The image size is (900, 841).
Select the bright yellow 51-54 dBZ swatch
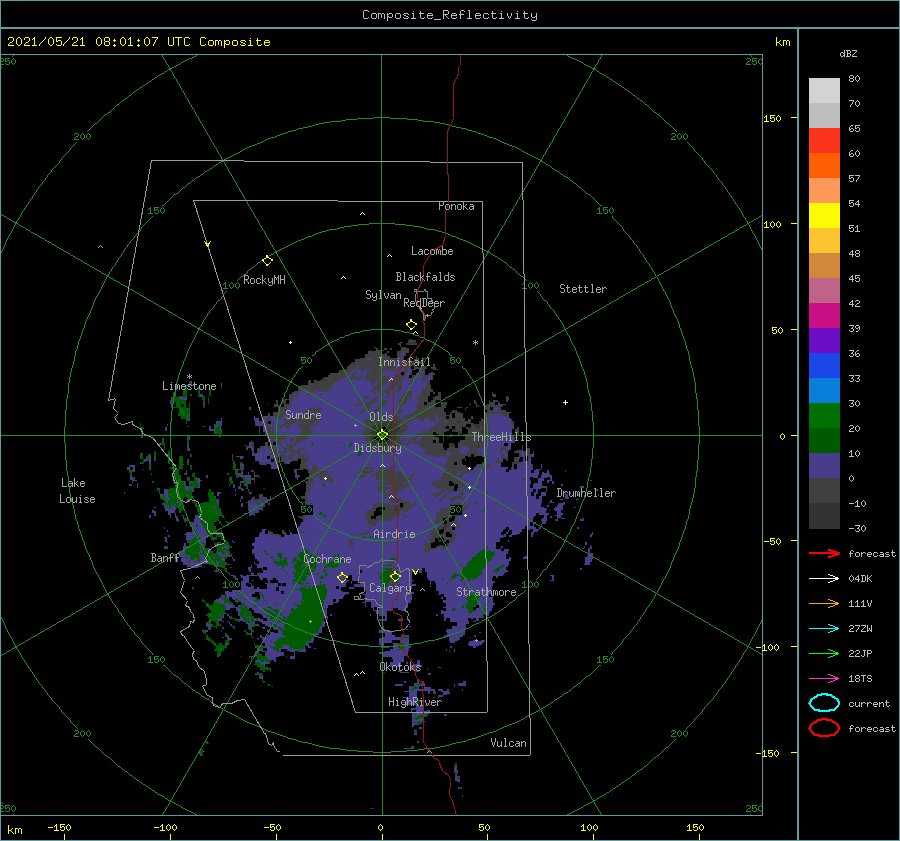(824, 216)
